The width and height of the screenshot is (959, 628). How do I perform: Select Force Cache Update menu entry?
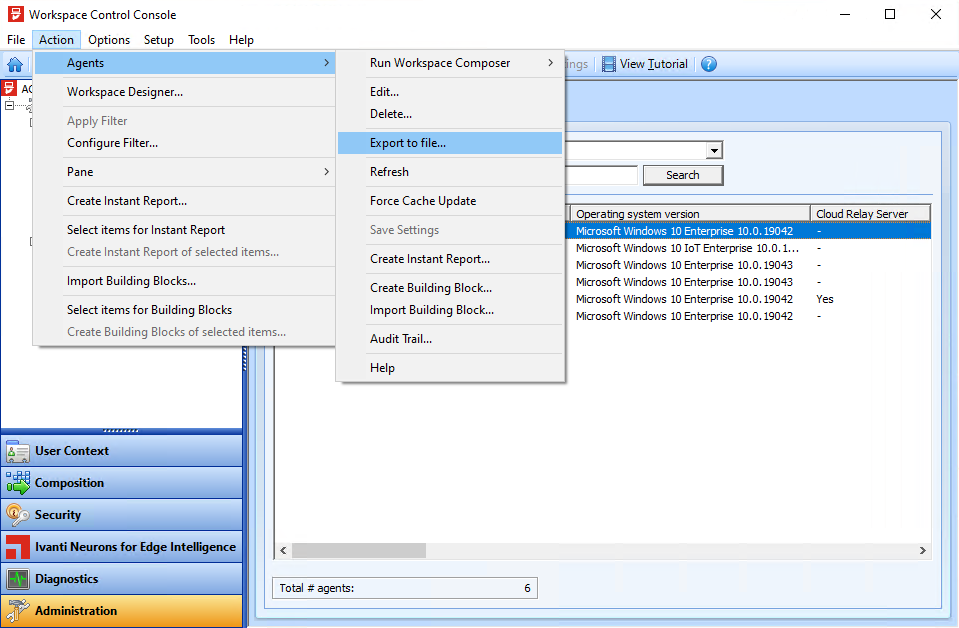(450, 201)
